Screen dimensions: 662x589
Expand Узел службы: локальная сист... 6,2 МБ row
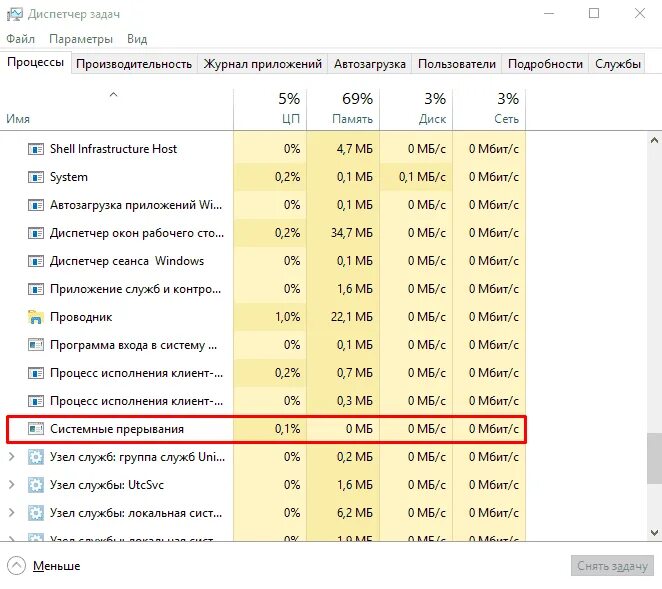(x=12, y=513)
